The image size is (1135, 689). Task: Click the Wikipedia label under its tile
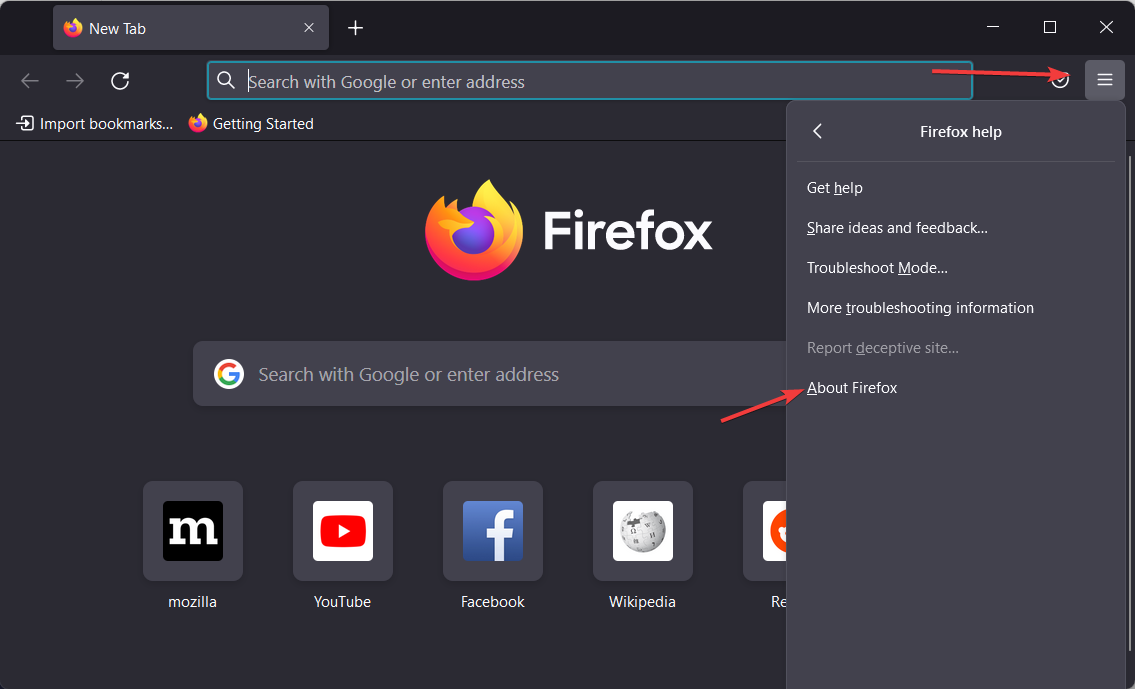pyautogui.click(x=643, y=602)
